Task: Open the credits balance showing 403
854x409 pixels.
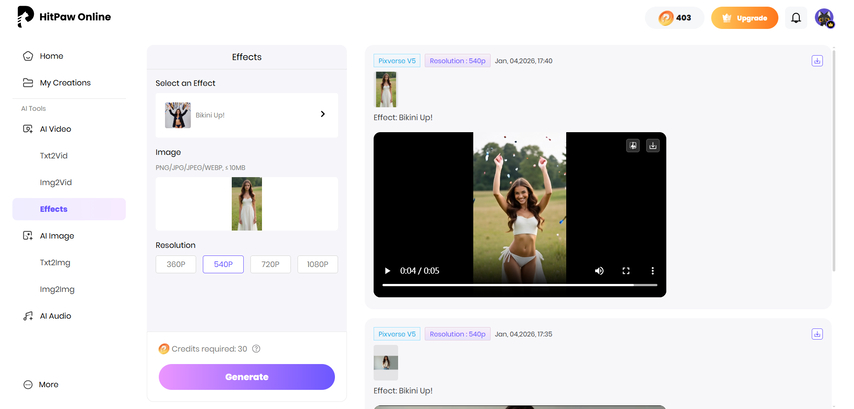Action: point(674,18)
